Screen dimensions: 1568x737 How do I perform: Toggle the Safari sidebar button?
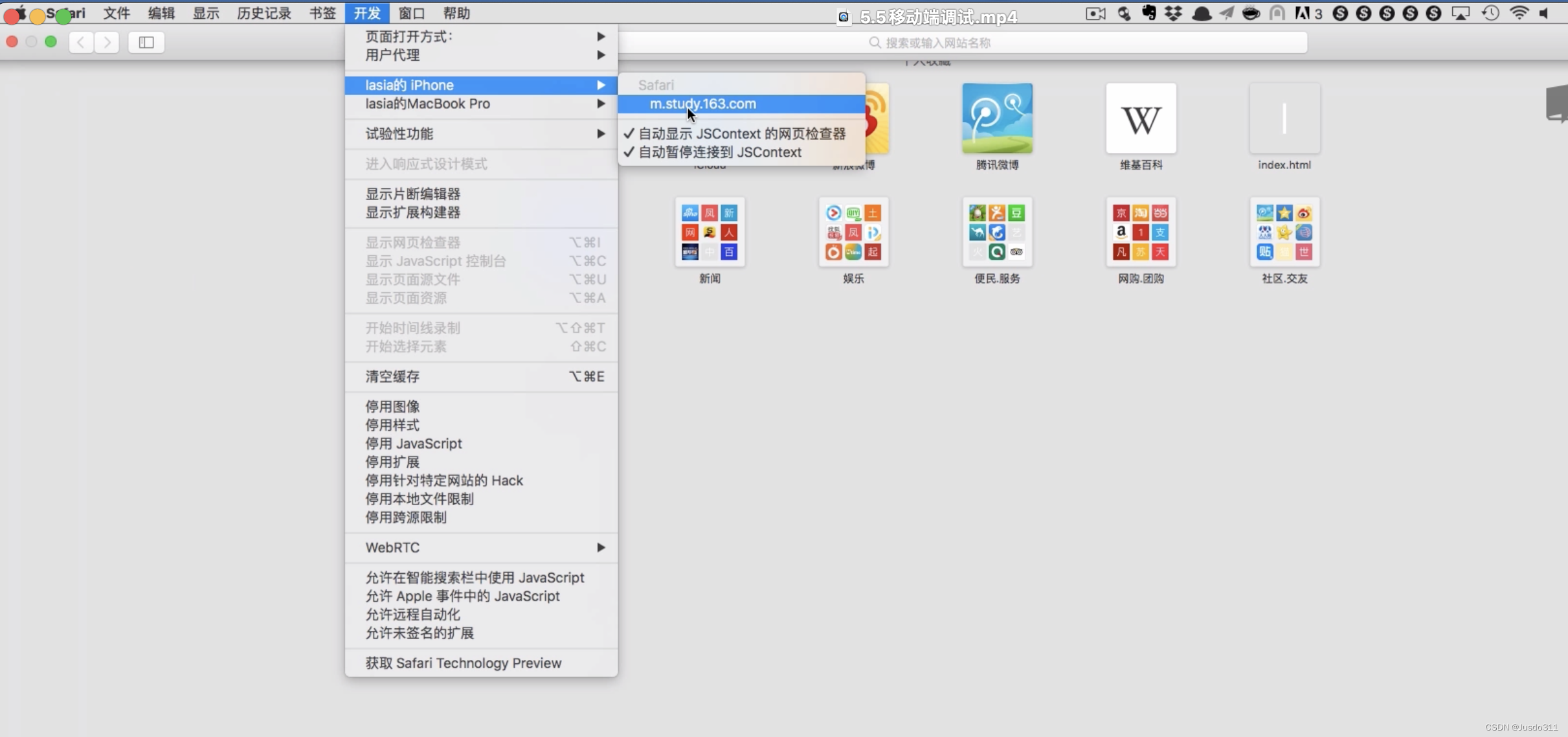pos(146,42)
